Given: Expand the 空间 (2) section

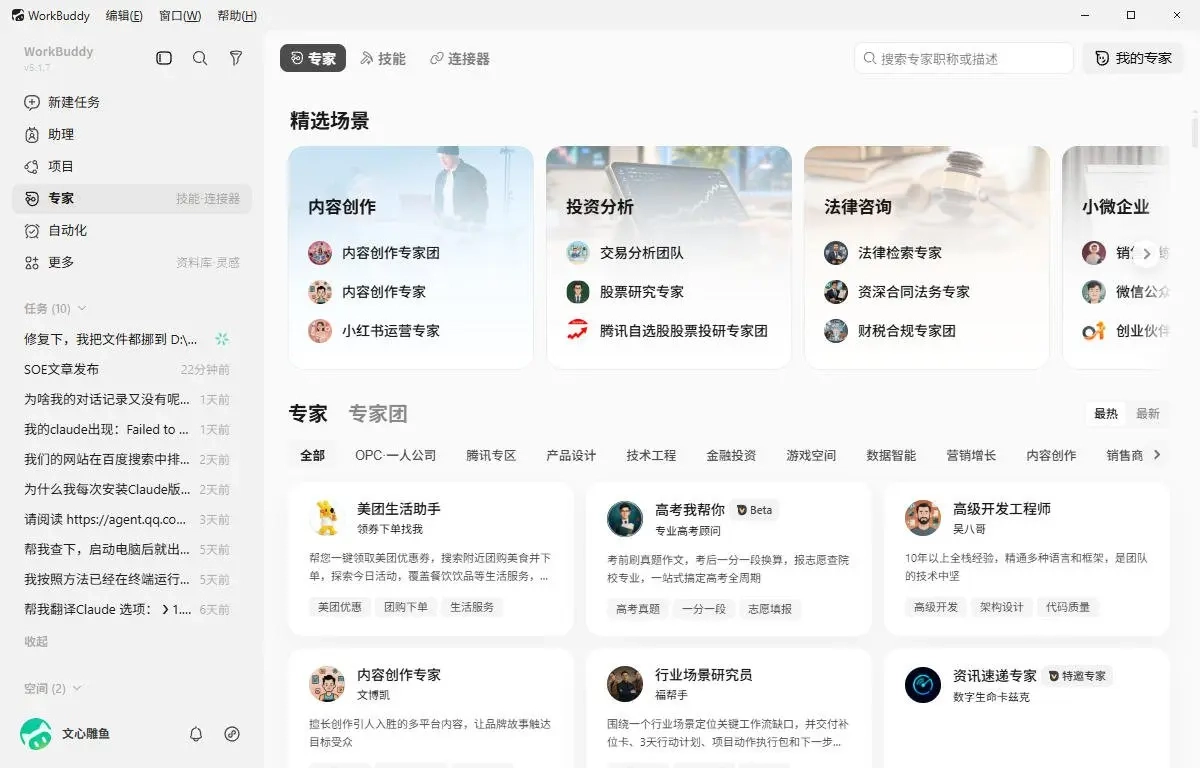Looking at the screenshot, I should (53, 688).
